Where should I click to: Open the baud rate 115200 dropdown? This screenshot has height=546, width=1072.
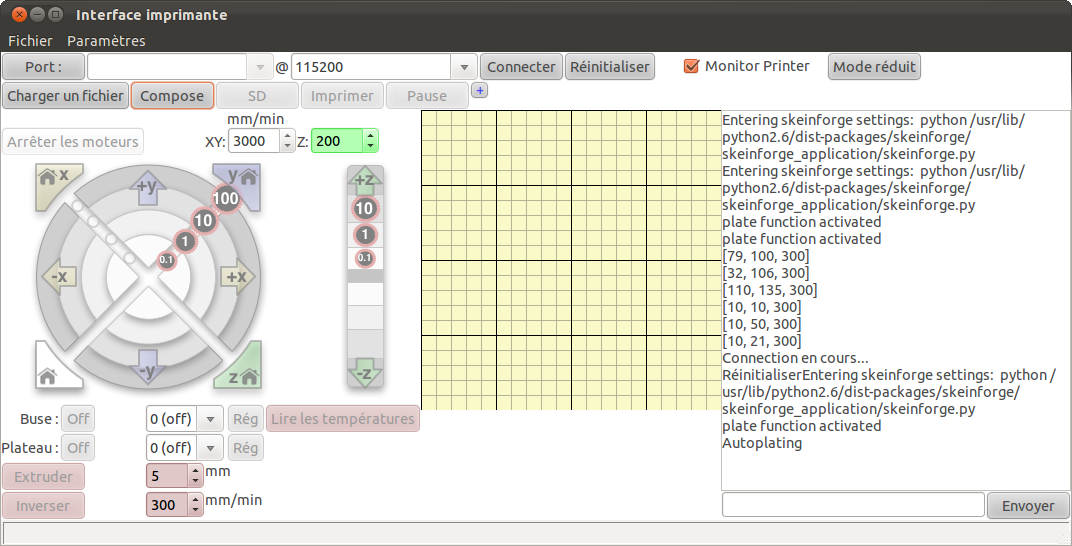[464, 67]
